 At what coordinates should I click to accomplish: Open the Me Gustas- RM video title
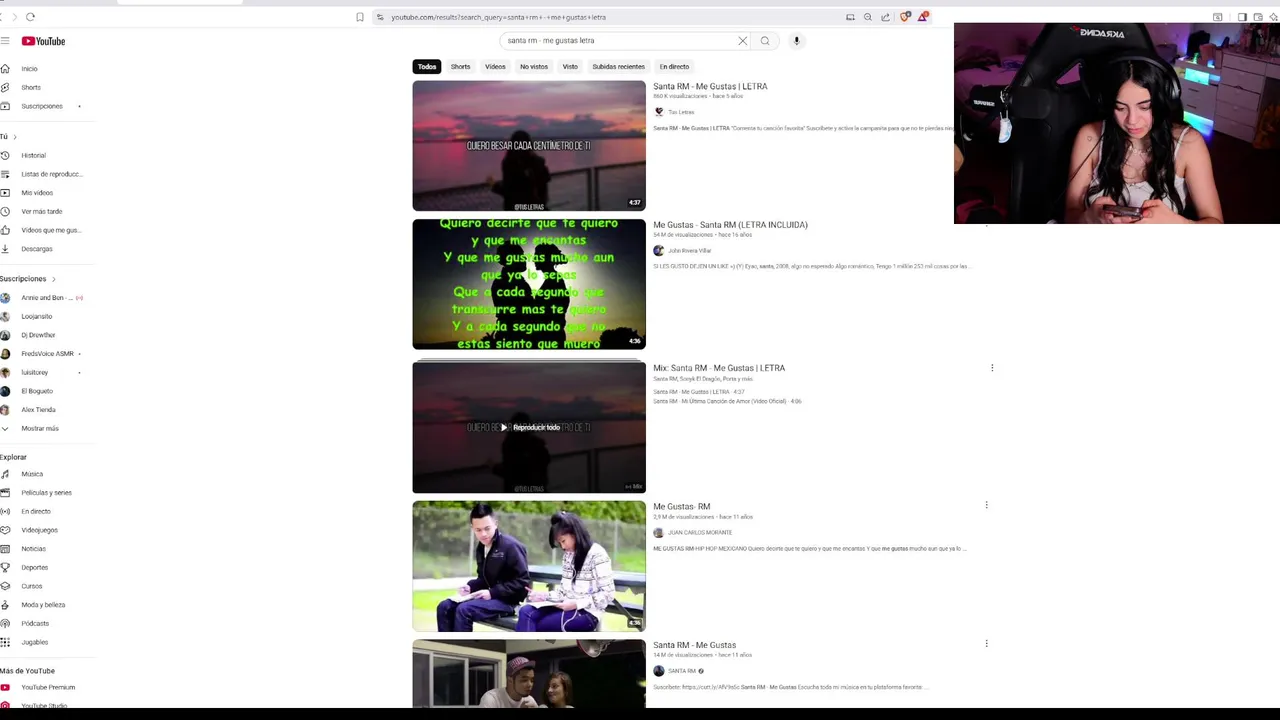(x=682, y=507)
